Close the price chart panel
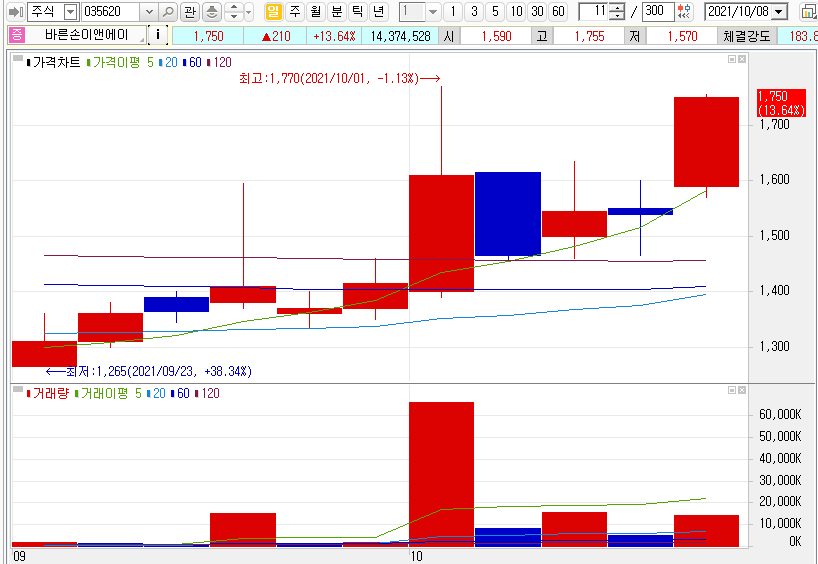818x564 pixels. (742, 59)
